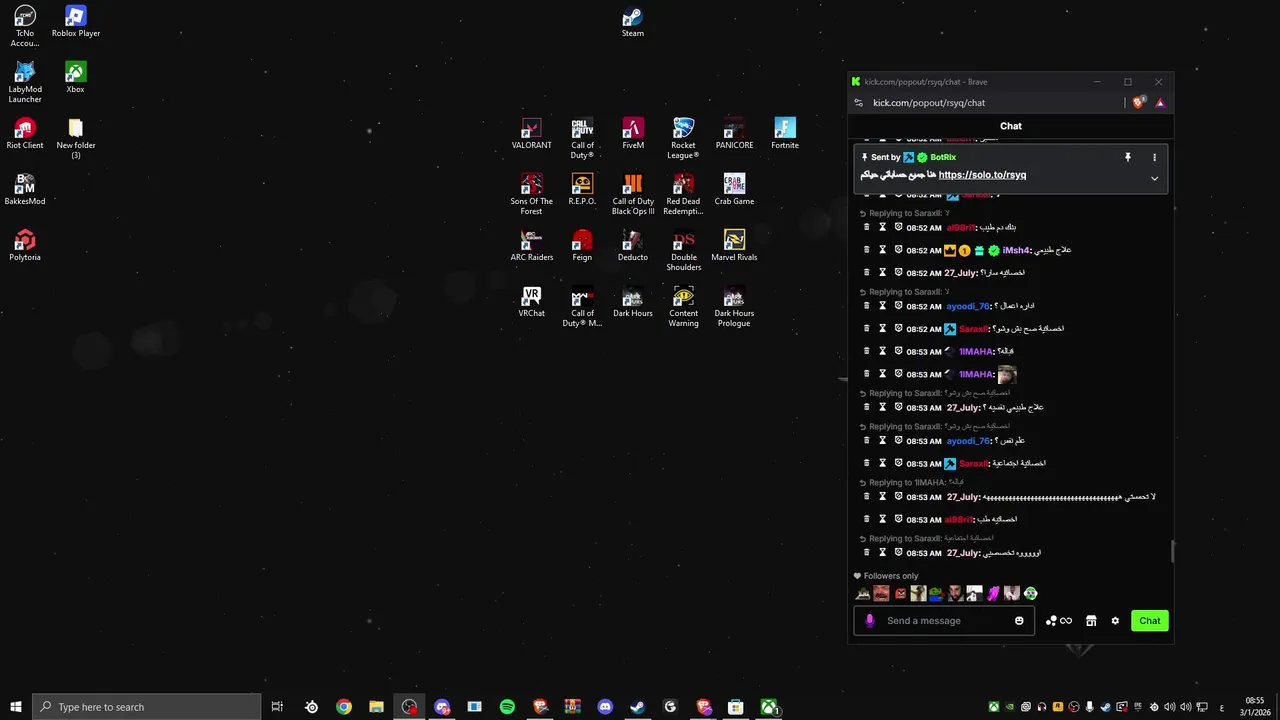
Task: Select Call of Duty Black Ops III icon
Action: (632, 194)
